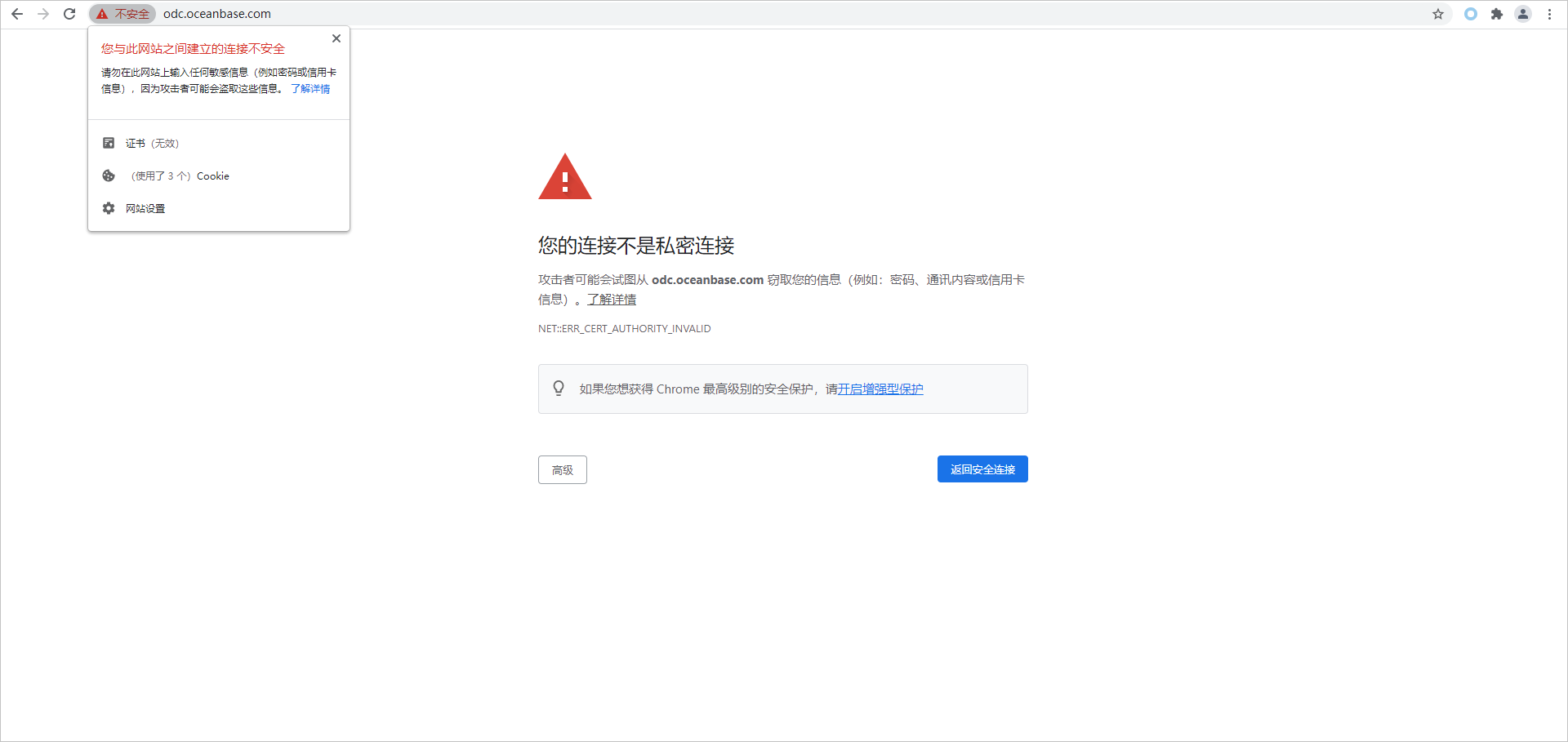Bookmark this page with the star icon
Image resolution: width=1568 pixels, height=742 pixels.
click(1438, 14)
